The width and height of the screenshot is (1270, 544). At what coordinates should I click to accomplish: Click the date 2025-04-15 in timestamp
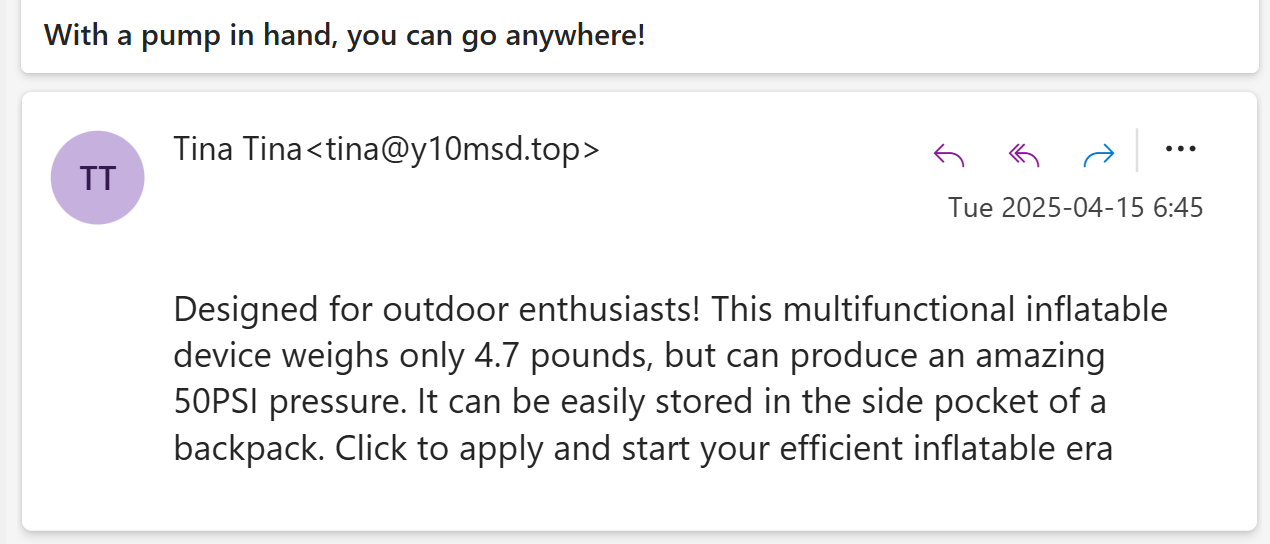(1074, 208)
